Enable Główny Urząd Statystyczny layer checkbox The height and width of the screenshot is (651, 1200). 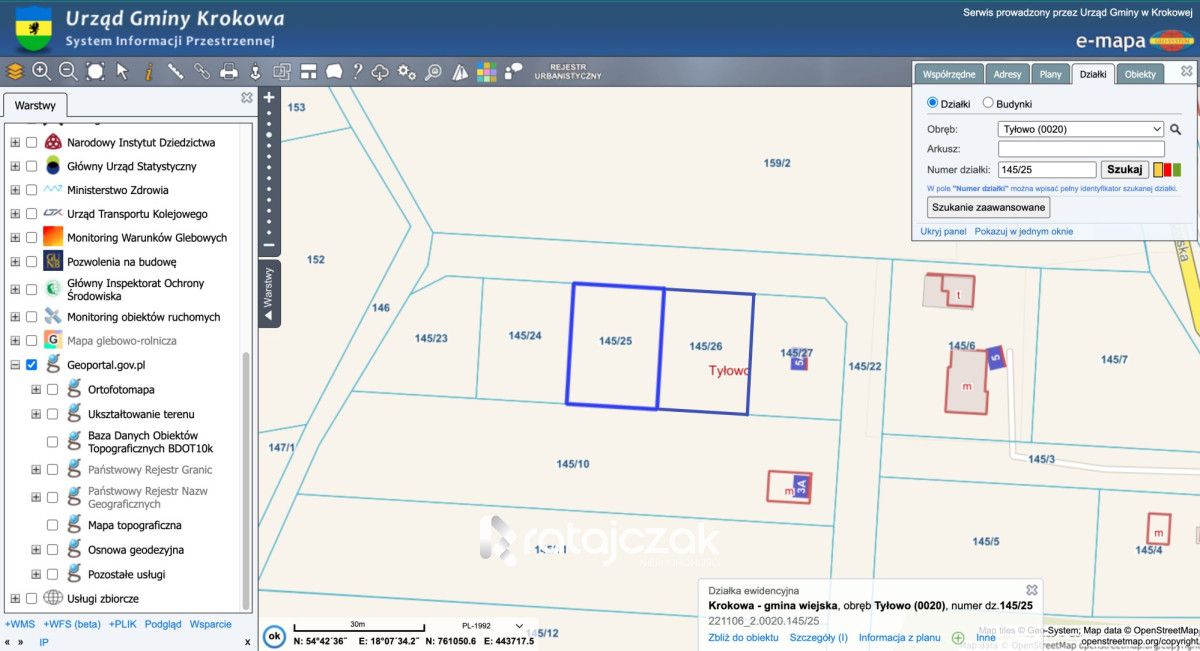[x=32, y=166]
